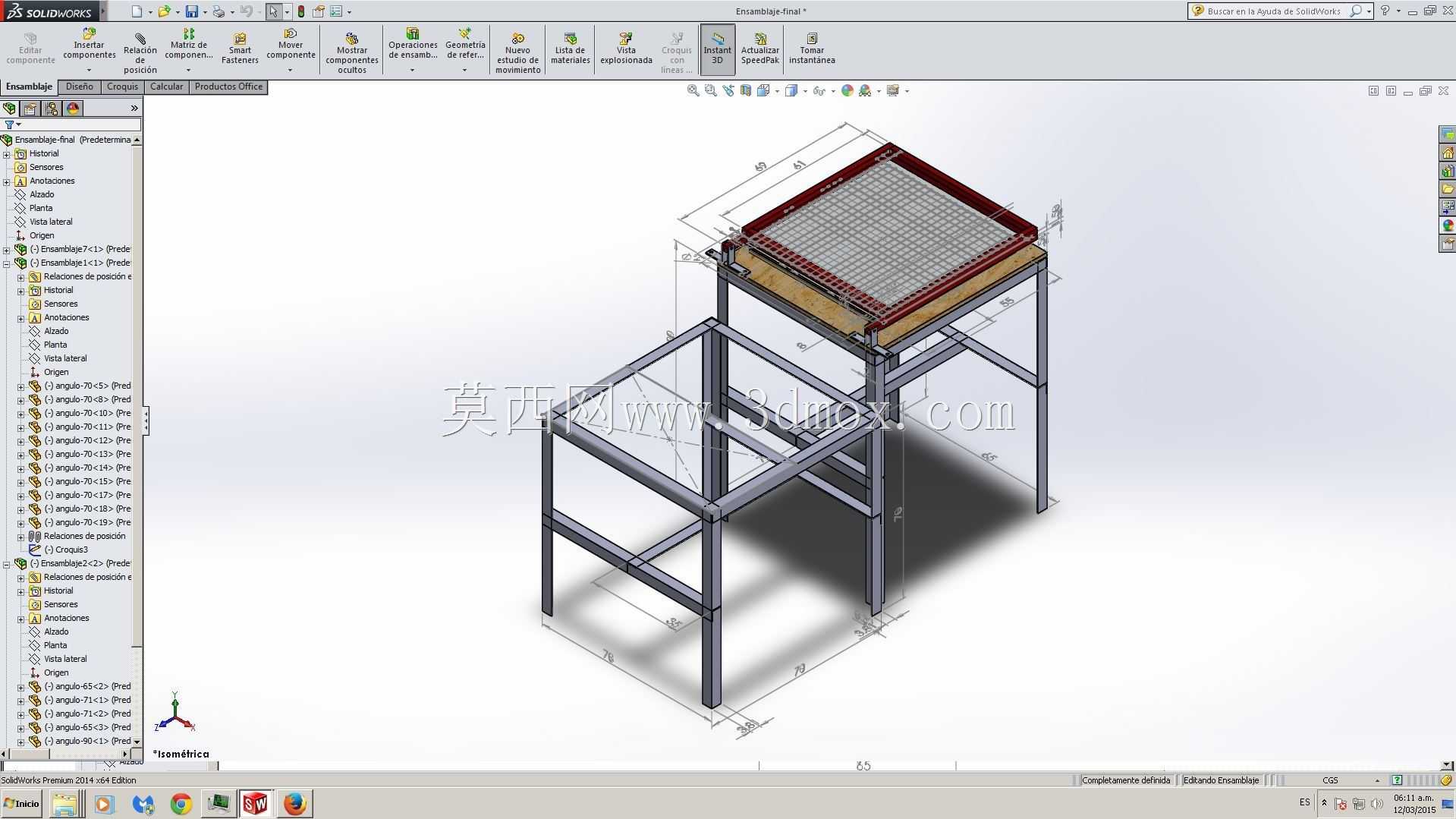Expand Ensamblaje7<1> tree node
Screen dimensions: 1456x819
(x=7, y=250)
